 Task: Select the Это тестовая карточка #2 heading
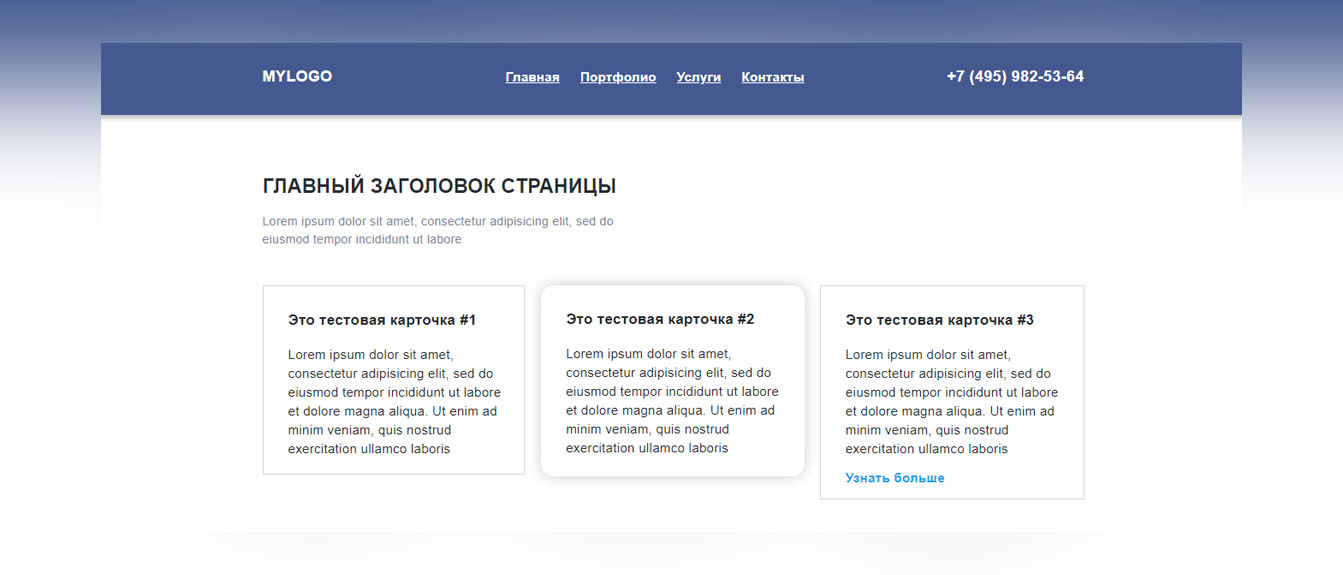(660, 319)
